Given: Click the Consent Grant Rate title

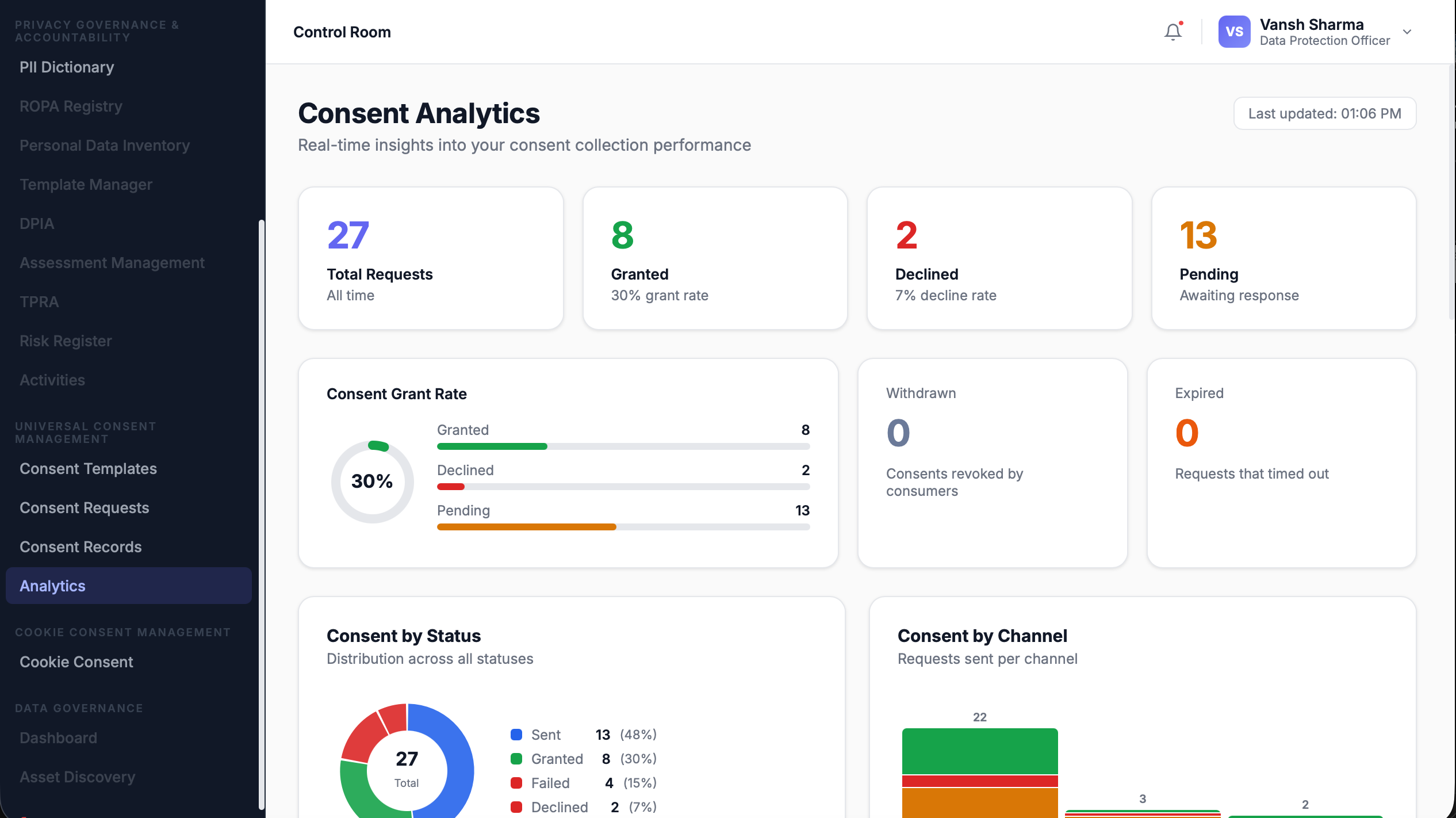Looking at the screenshot, I should 397,394.
